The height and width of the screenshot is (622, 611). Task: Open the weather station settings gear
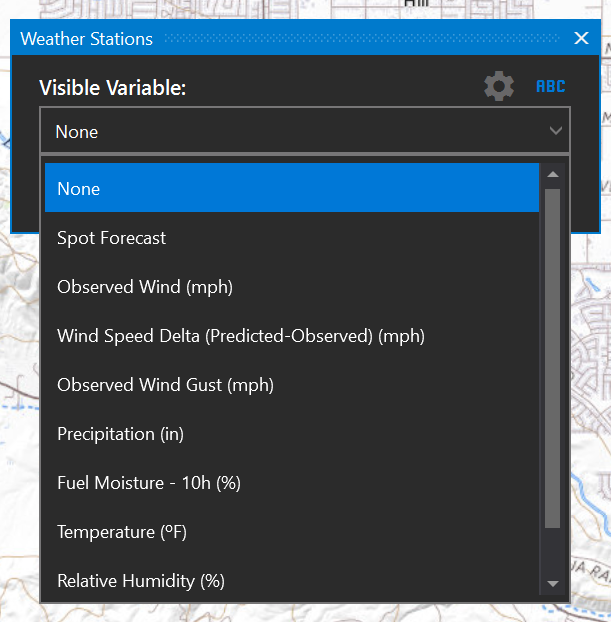(x=498, y=86)
